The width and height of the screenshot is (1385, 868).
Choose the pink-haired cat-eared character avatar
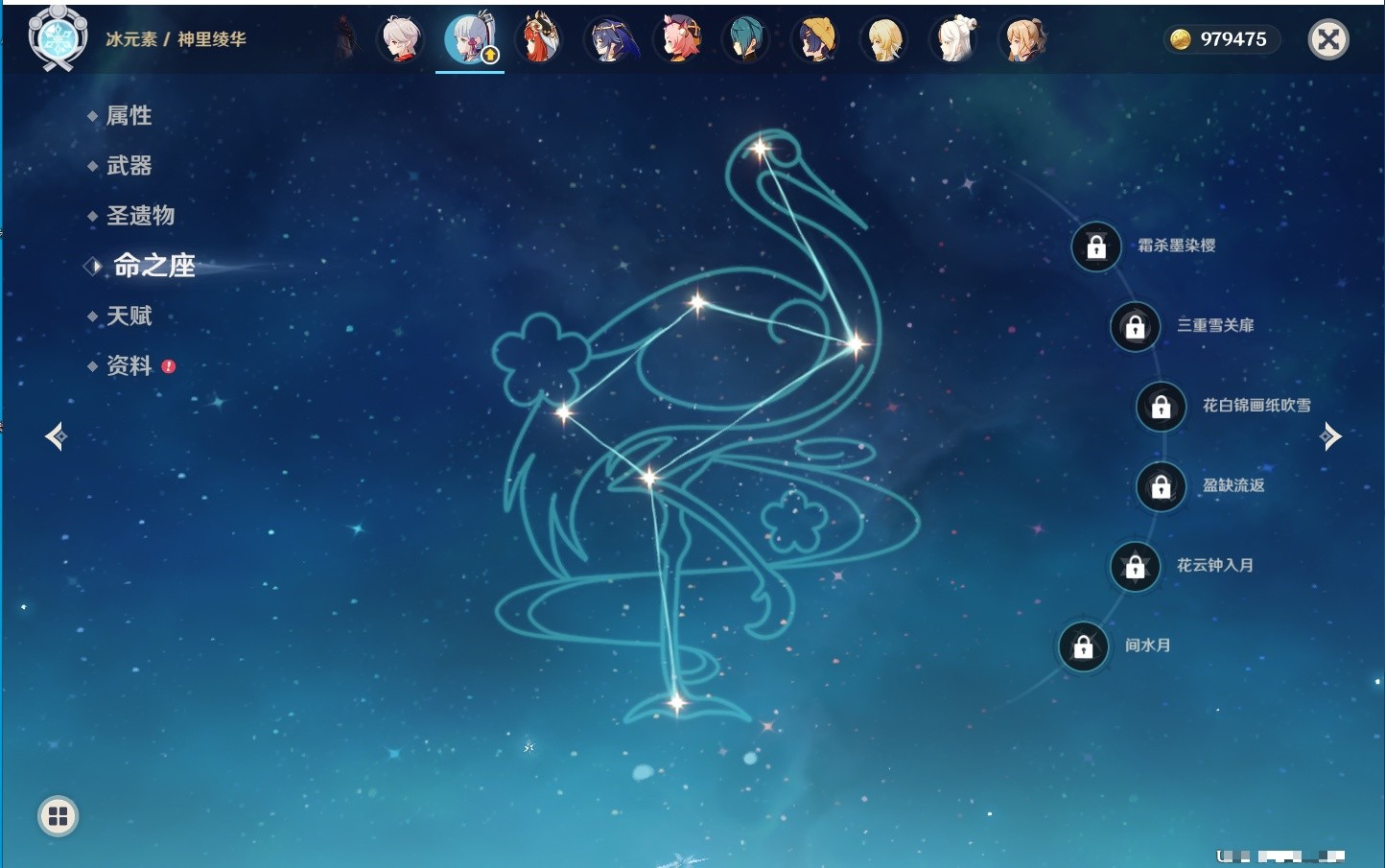pyautogui.click(x=678, y=39)
